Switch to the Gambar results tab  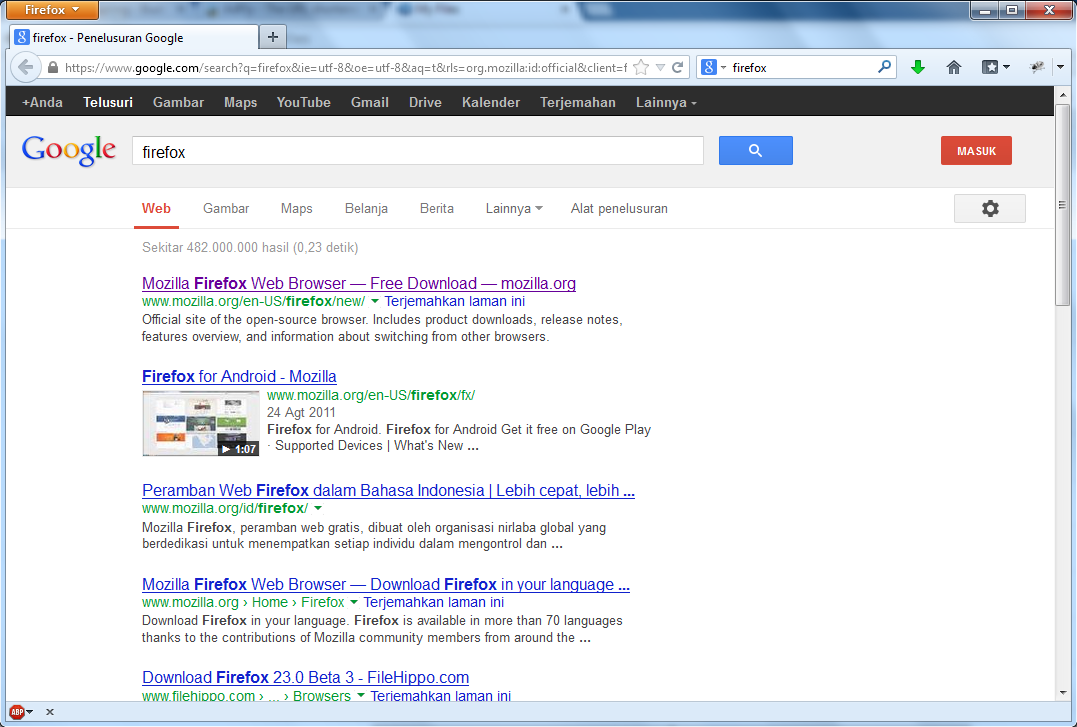(226, 208)
